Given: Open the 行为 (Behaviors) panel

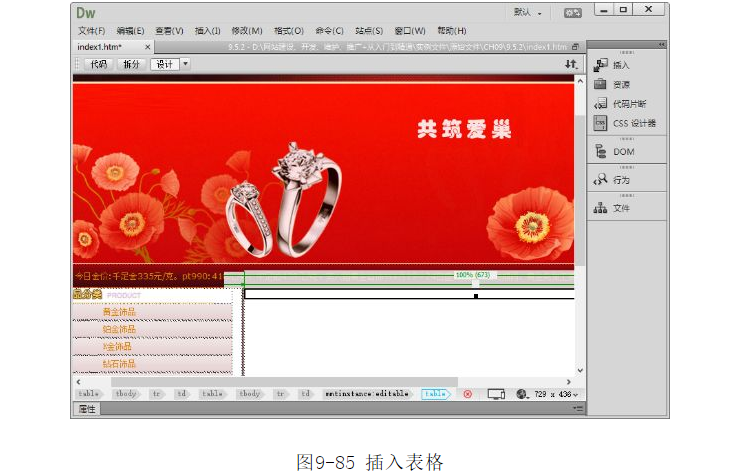Looking at the screenshot, I should [x=621, y=180].
